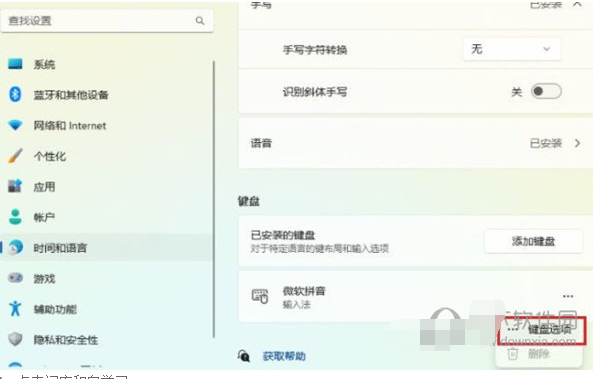The image size is (593, 379).
Task: Click the sidebar vertical scrollbar
Action: coord(214,199)
